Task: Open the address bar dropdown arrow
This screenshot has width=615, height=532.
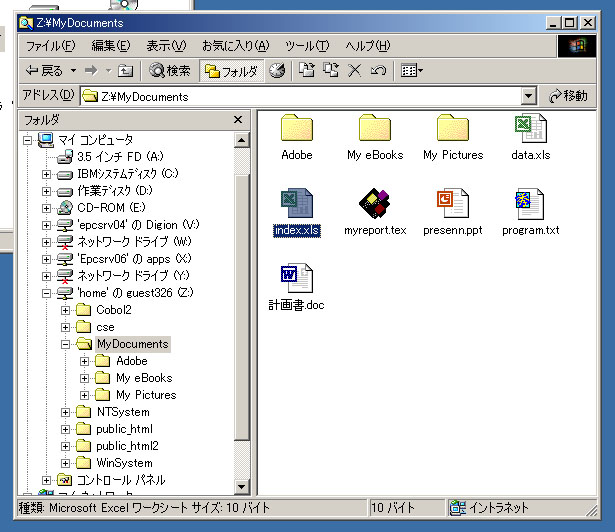Action: click(x=529, y=96)
